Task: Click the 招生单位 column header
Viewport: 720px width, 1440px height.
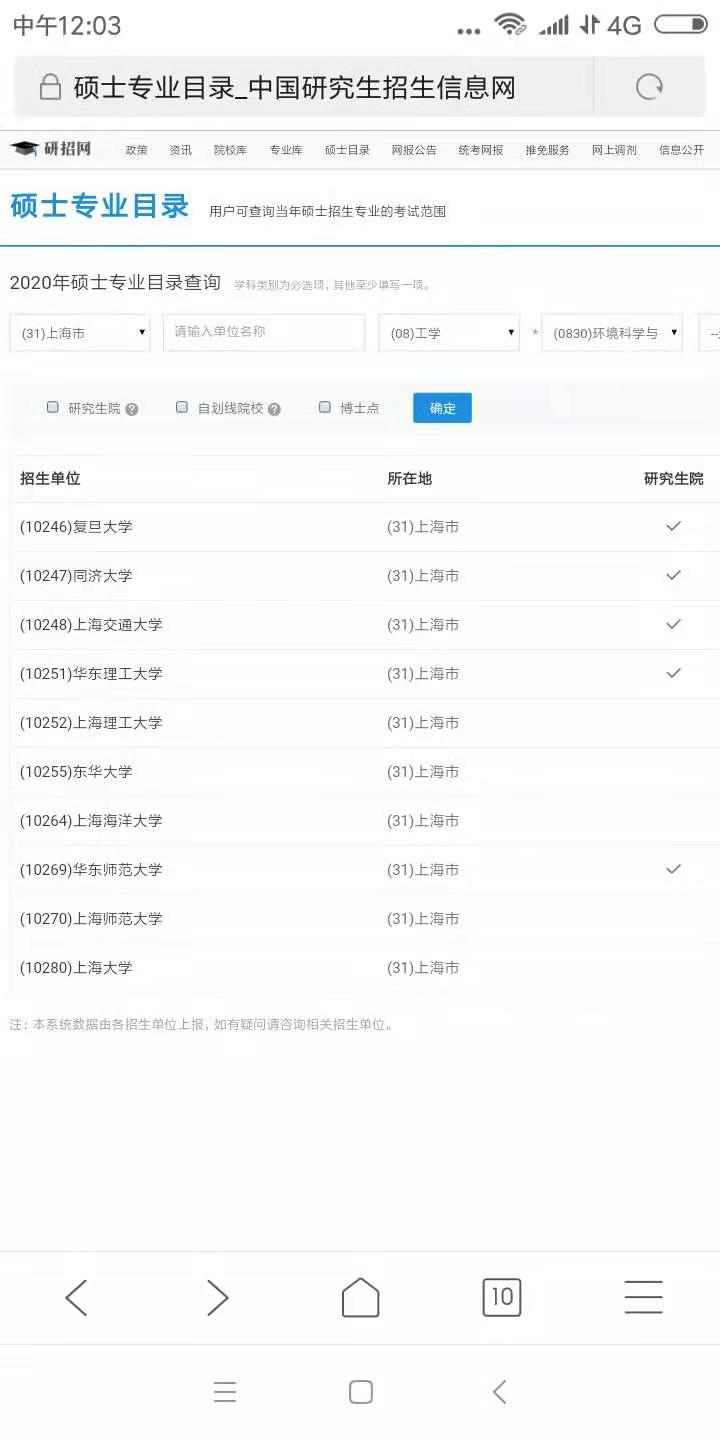Action: click(50, 479)
